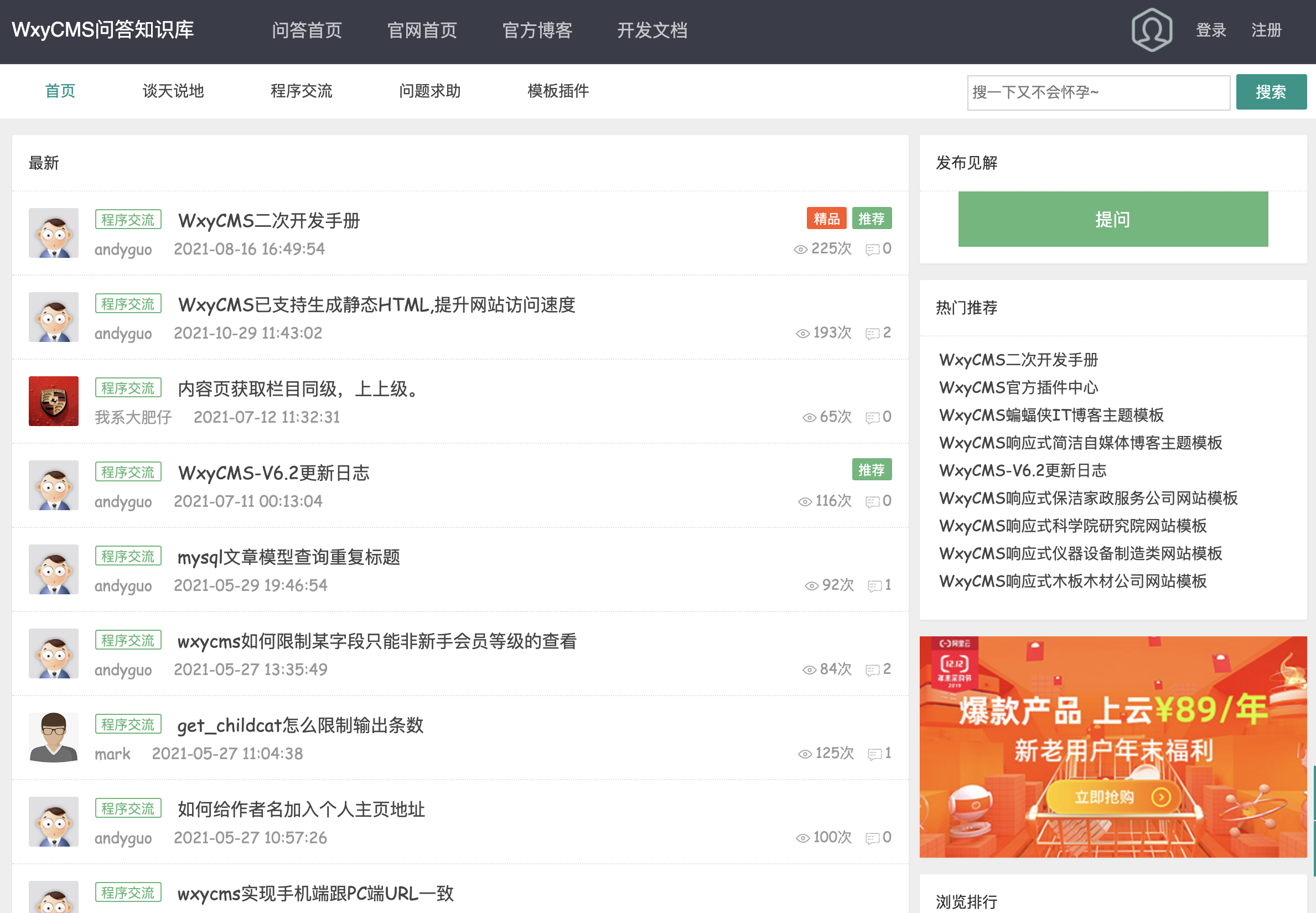The width and height of the screenshot is (1316, 913).
Task: Open 官网首页 in the top navigation
Action: tap(422, 30)
